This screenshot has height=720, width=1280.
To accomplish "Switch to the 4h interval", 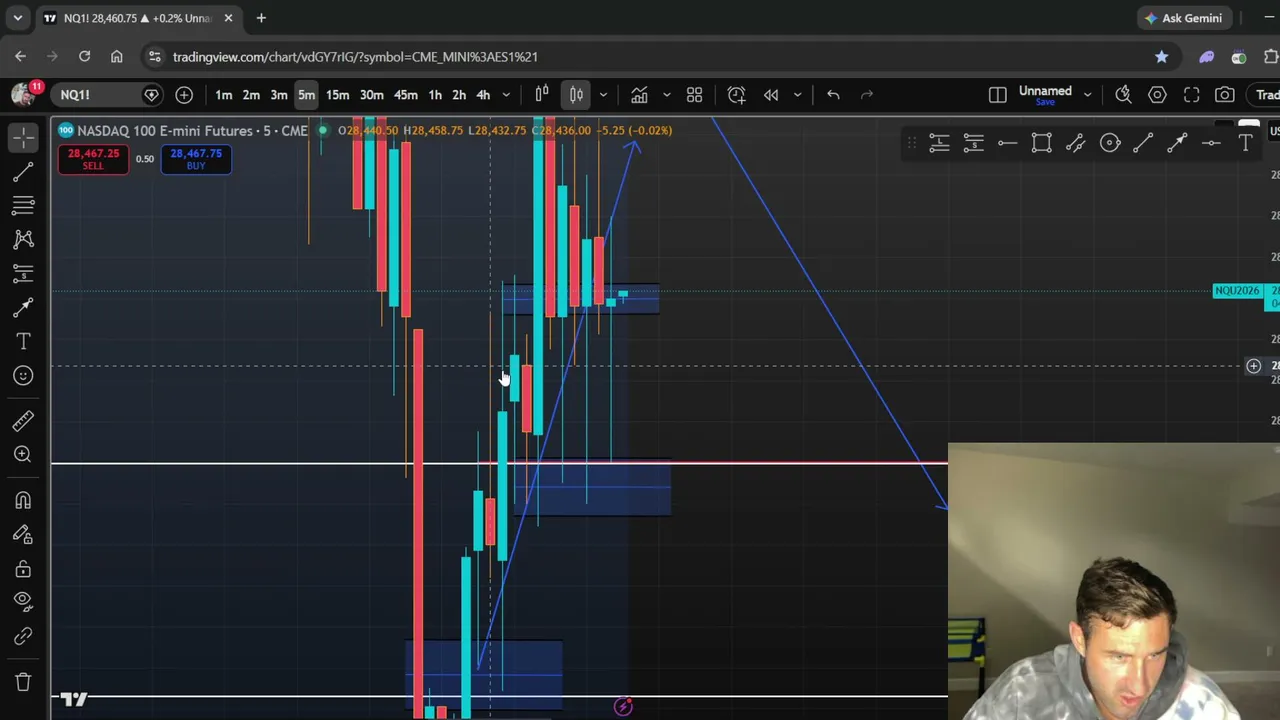I will (x=483, y=95).
